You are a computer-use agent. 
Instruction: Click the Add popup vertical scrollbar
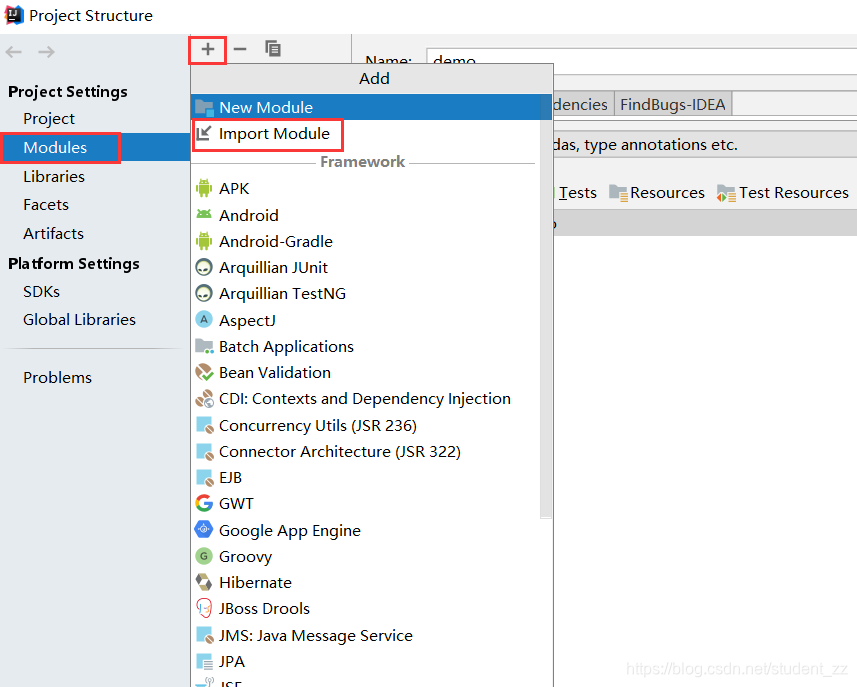point(545,306)
